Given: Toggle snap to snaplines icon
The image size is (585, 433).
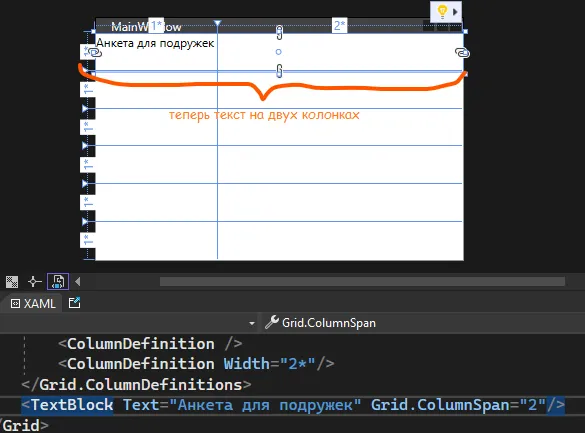Looking at the screenshot, I should tap(35, 282).
